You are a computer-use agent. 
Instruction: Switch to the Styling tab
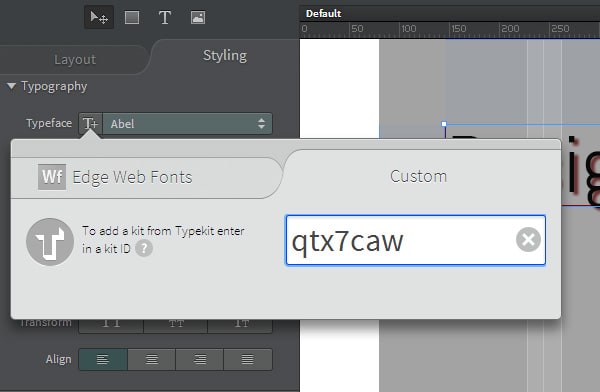(x=225, y=56)
